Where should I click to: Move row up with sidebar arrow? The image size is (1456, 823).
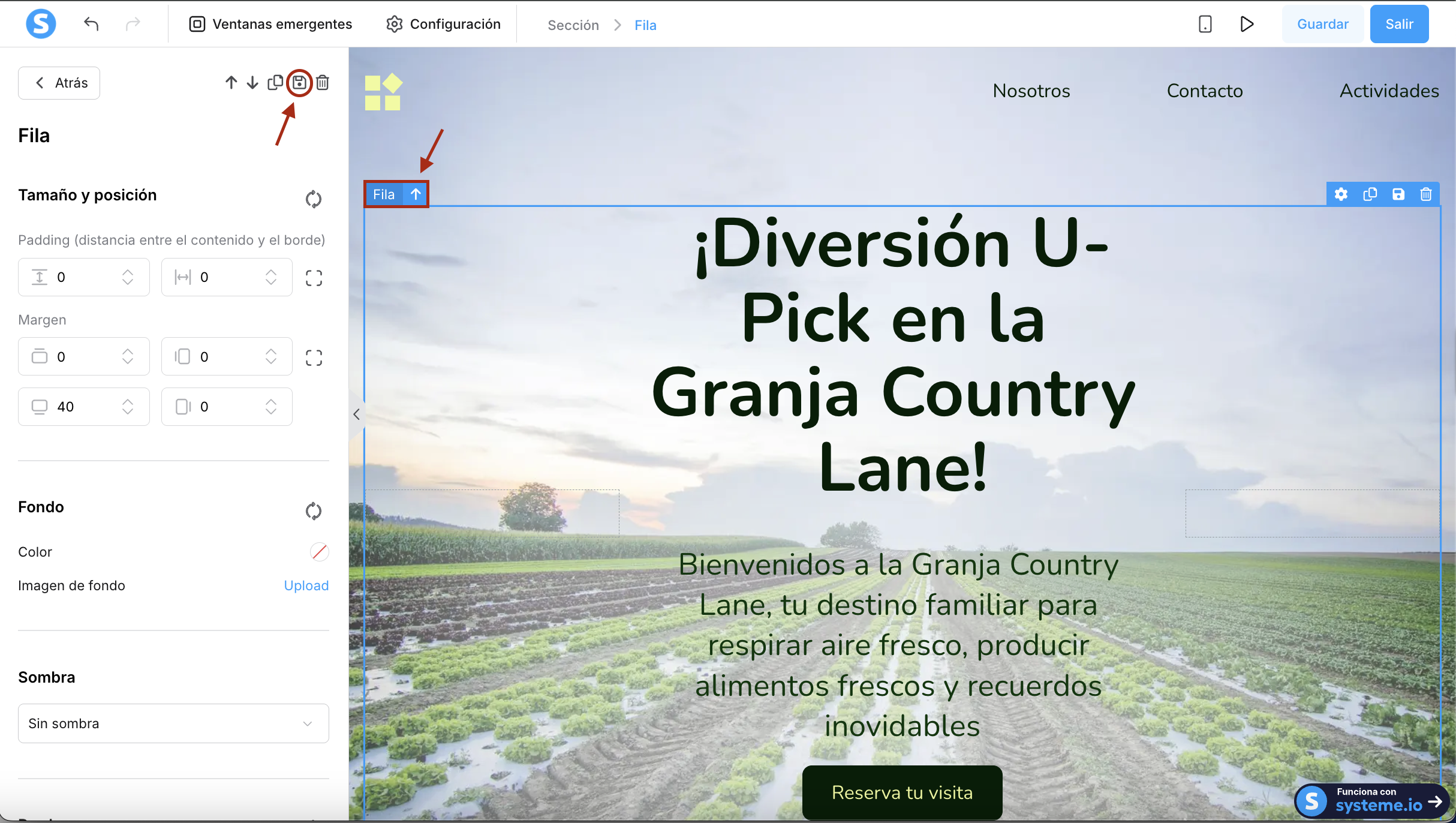(231, 83)
